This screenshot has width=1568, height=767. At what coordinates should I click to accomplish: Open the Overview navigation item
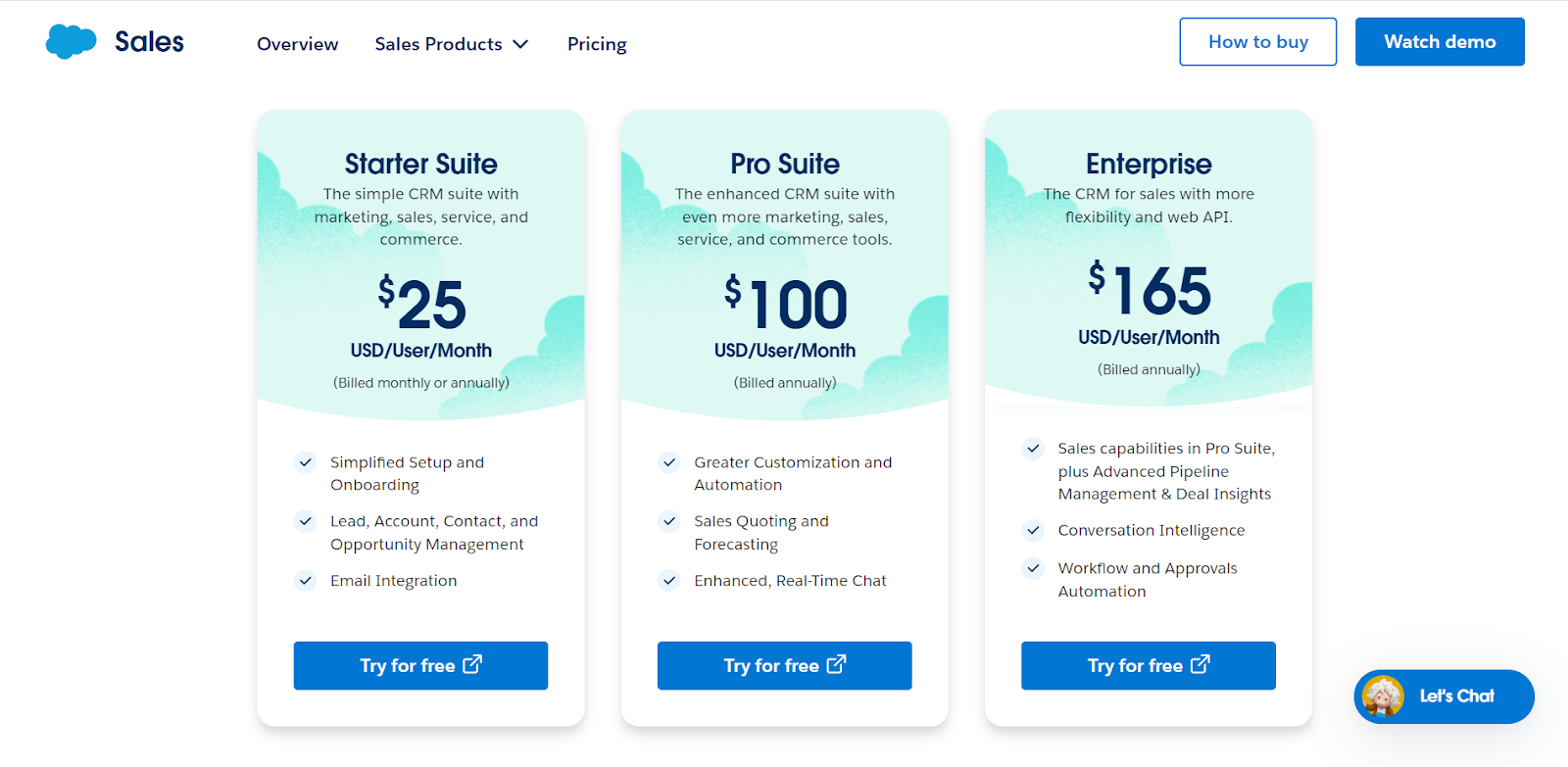[296, 44]
